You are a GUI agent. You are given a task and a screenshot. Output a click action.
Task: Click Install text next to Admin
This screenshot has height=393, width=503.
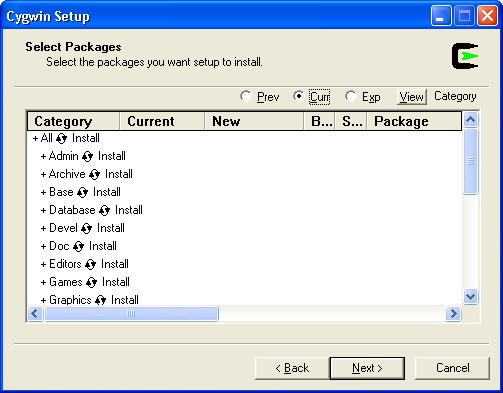coord(112,156)
